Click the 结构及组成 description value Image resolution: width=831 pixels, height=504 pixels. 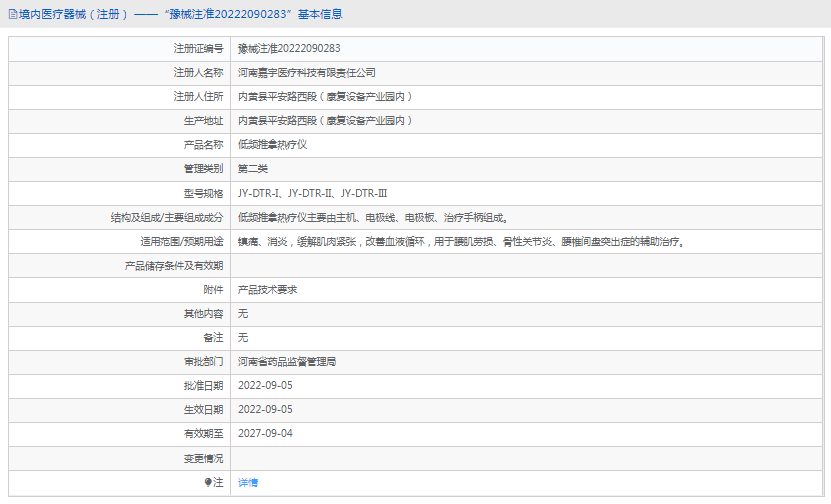coord(373,217)
